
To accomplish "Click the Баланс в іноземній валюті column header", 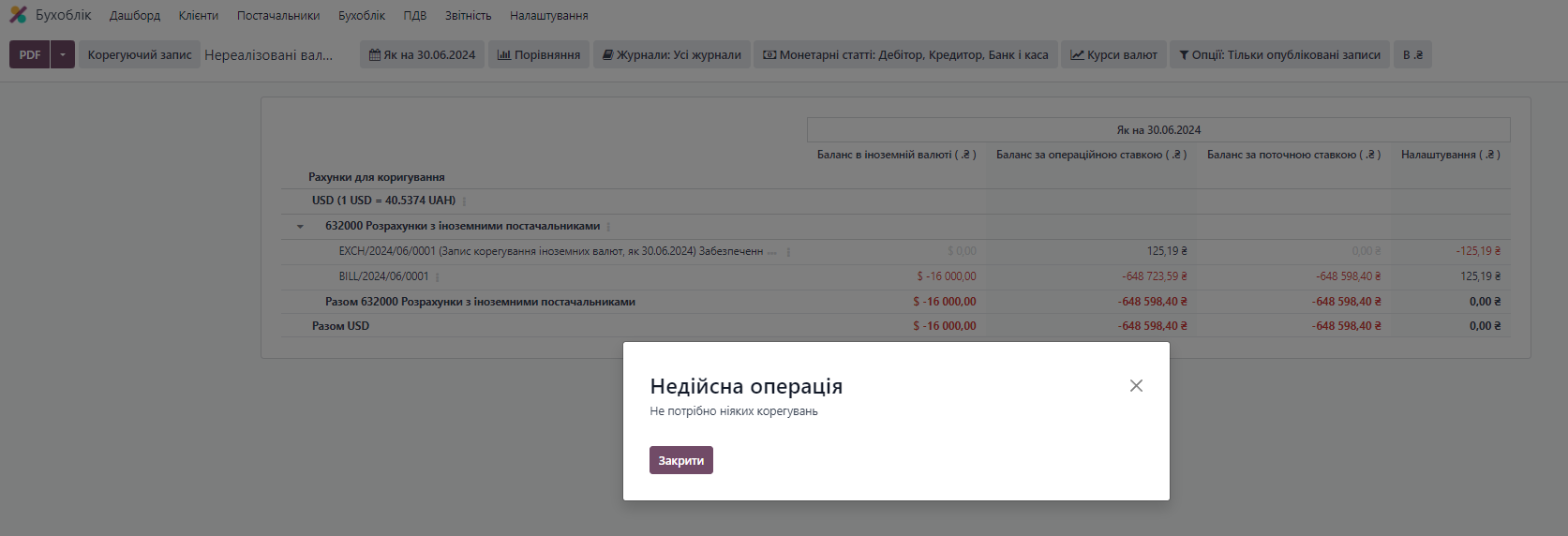I will tap(897, 155).
